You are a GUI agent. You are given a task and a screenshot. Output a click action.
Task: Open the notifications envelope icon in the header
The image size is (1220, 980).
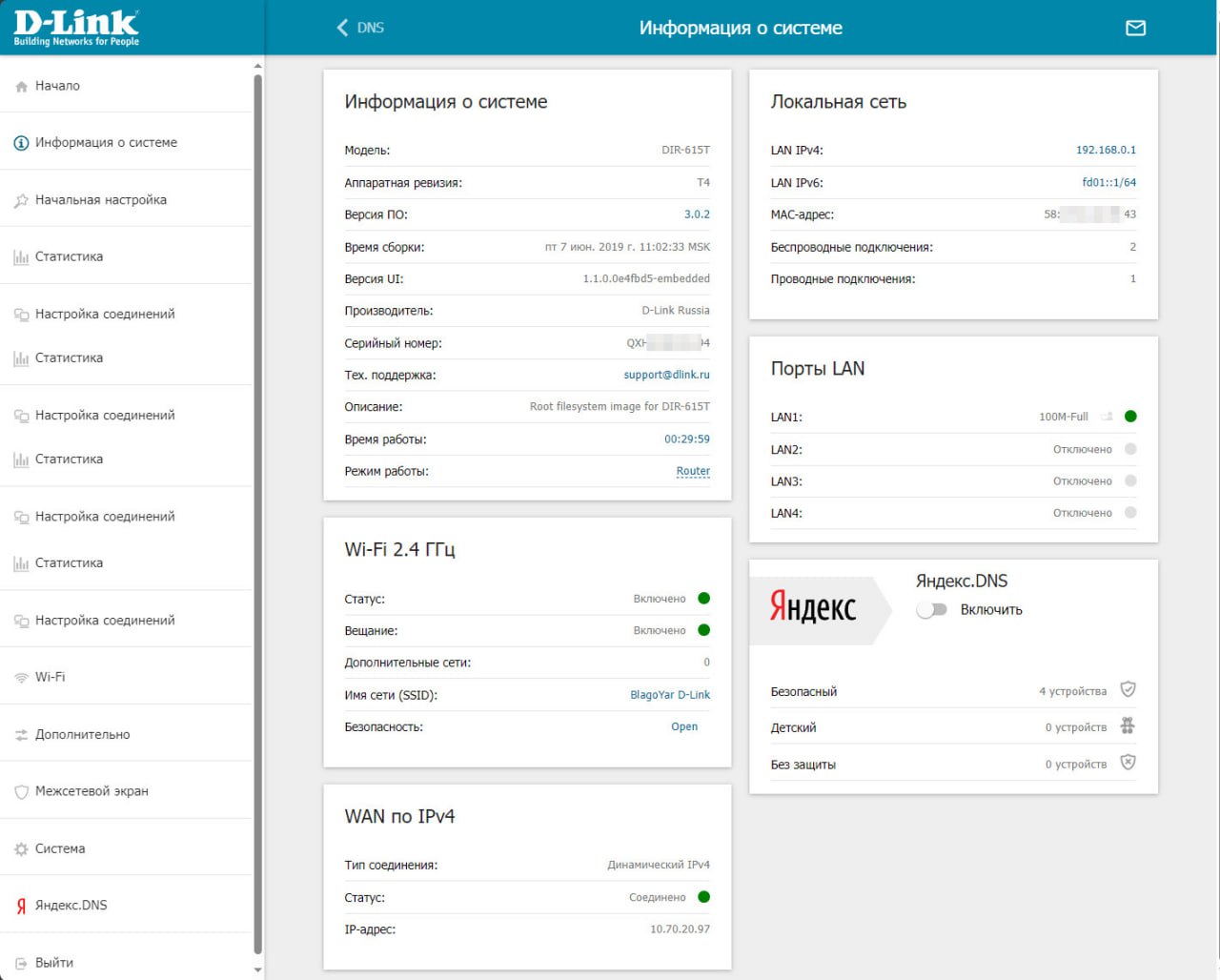pos(1135,29)
